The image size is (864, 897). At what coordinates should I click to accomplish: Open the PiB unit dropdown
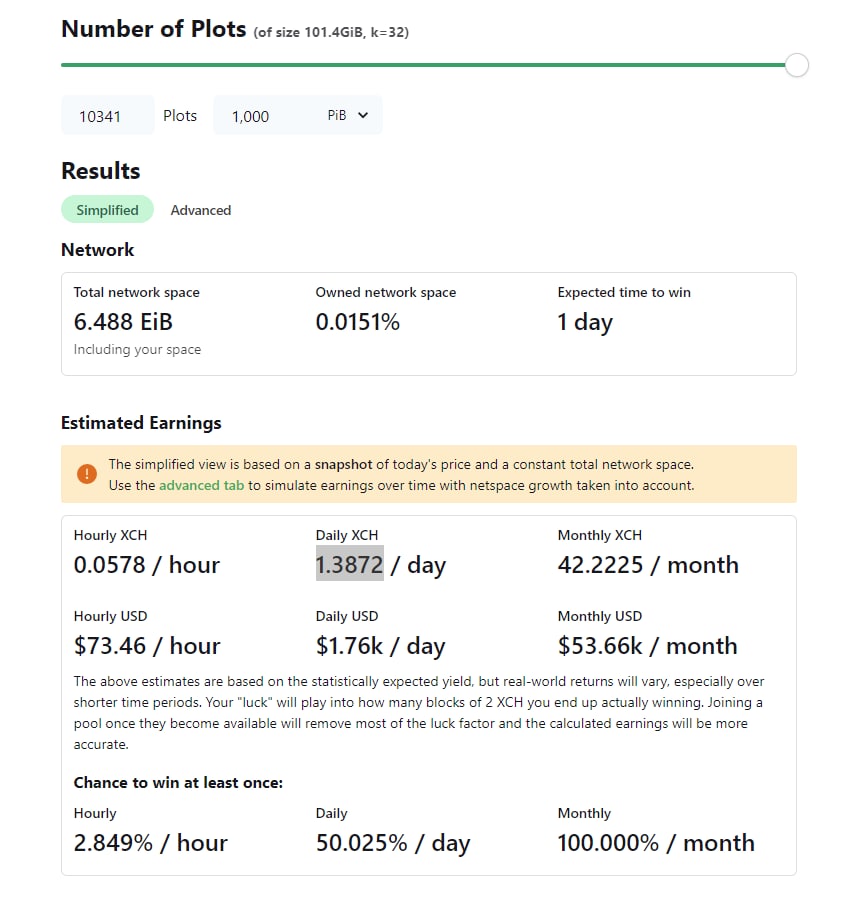[348, 116]
